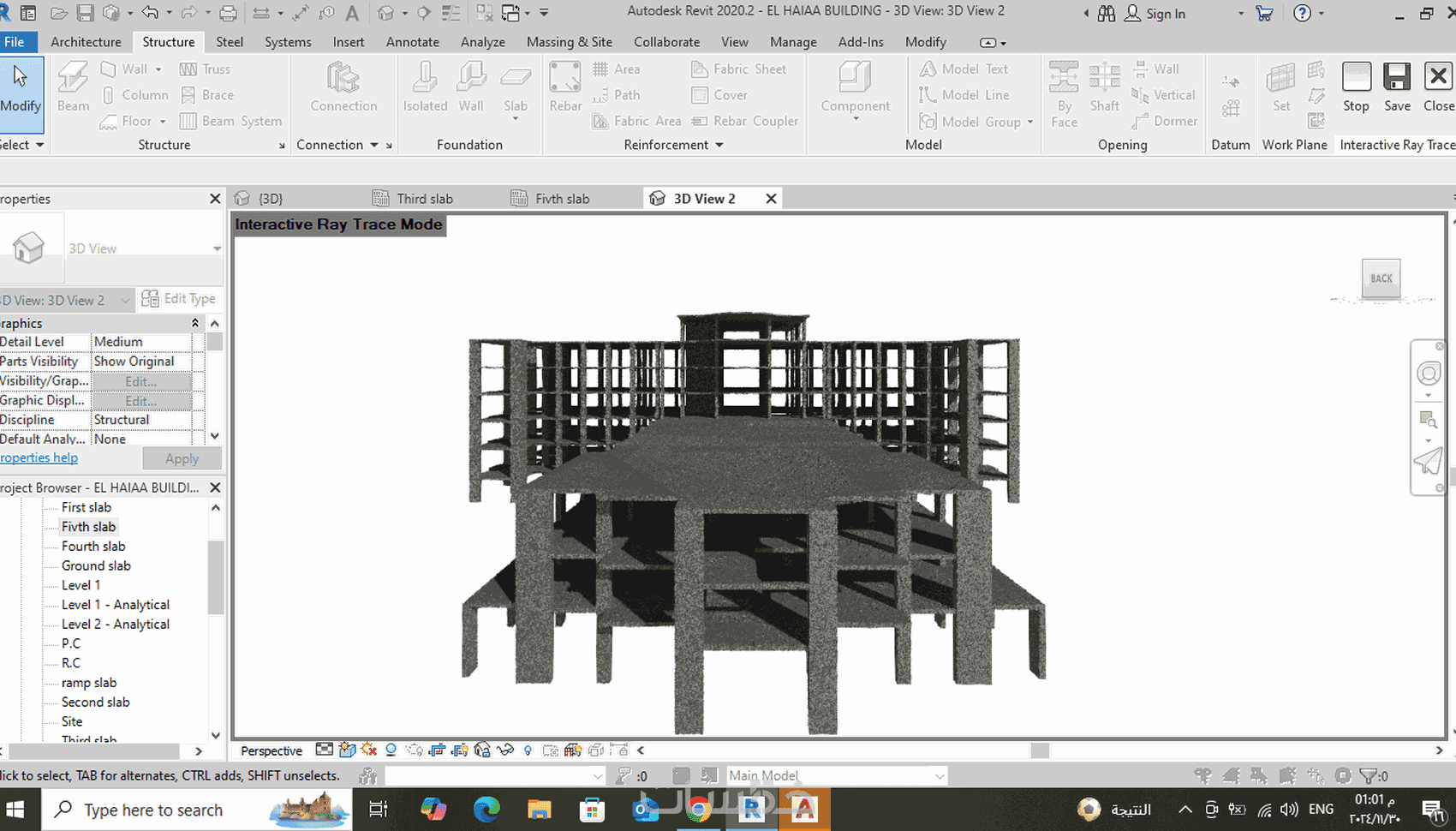Switch to the Massing & Site tab
Image resolution: width=1456 pixels, height=831 pixels.
coord(569,42)
